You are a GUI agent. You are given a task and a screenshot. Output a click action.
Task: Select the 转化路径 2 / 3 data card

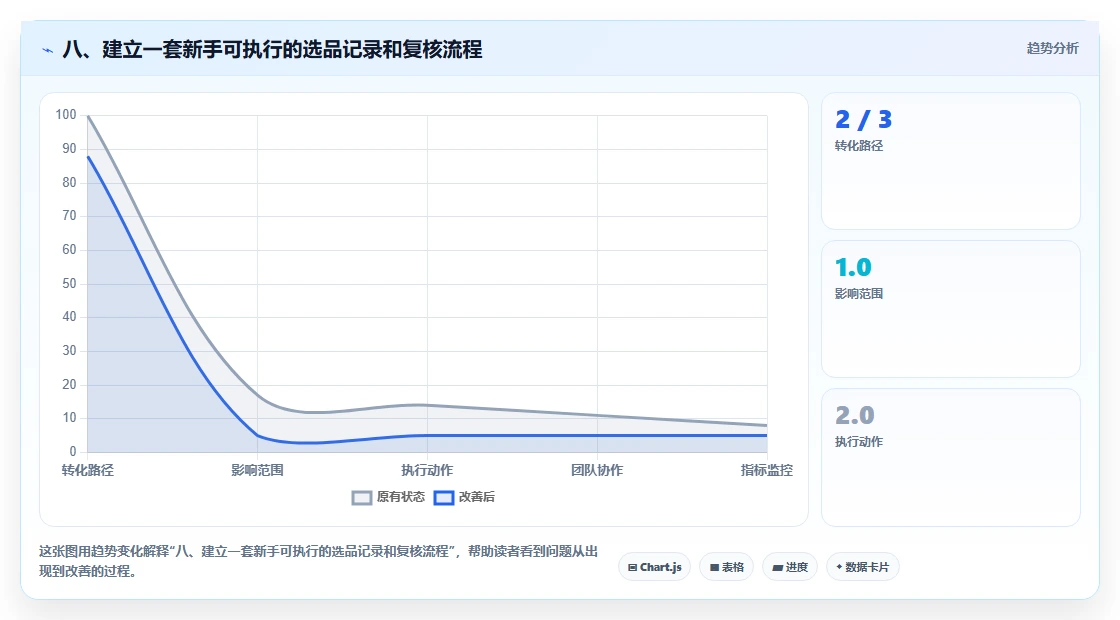tap(951, 161)
